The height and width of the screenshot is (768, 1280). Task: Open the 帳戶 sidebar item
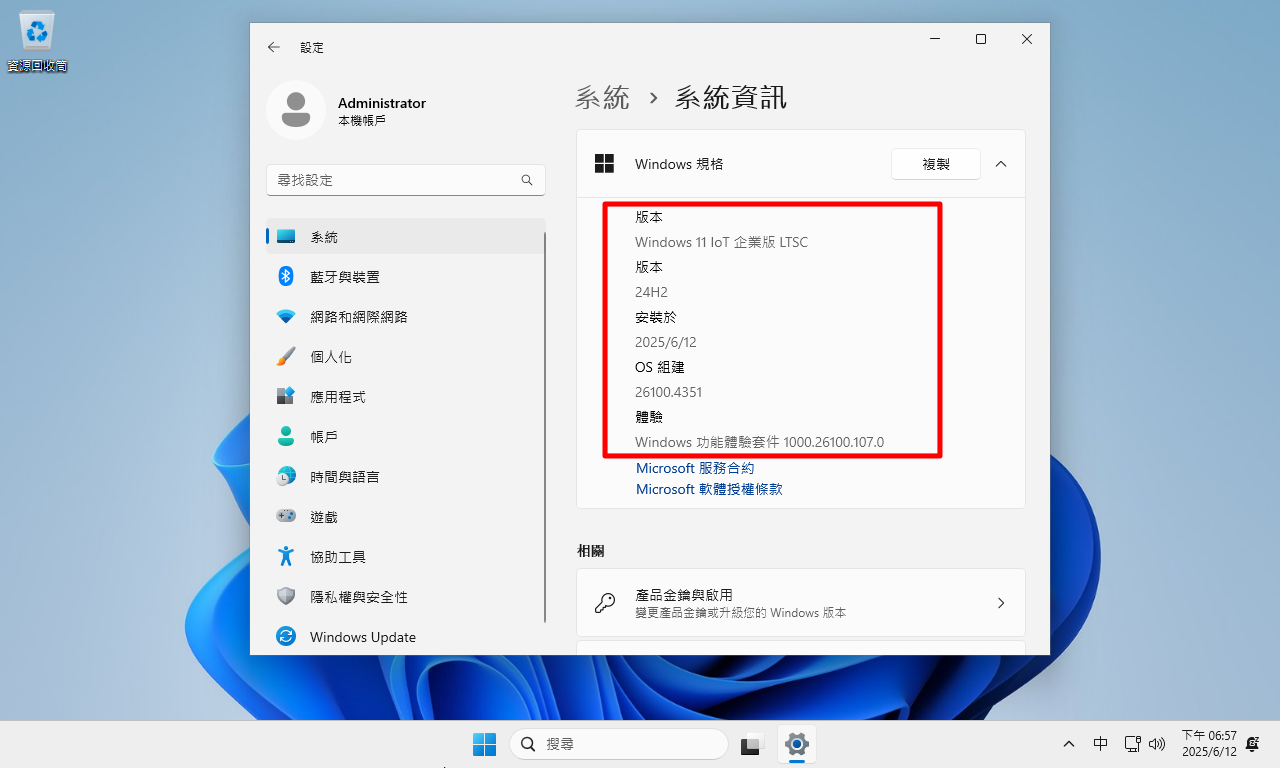(406, 437)
